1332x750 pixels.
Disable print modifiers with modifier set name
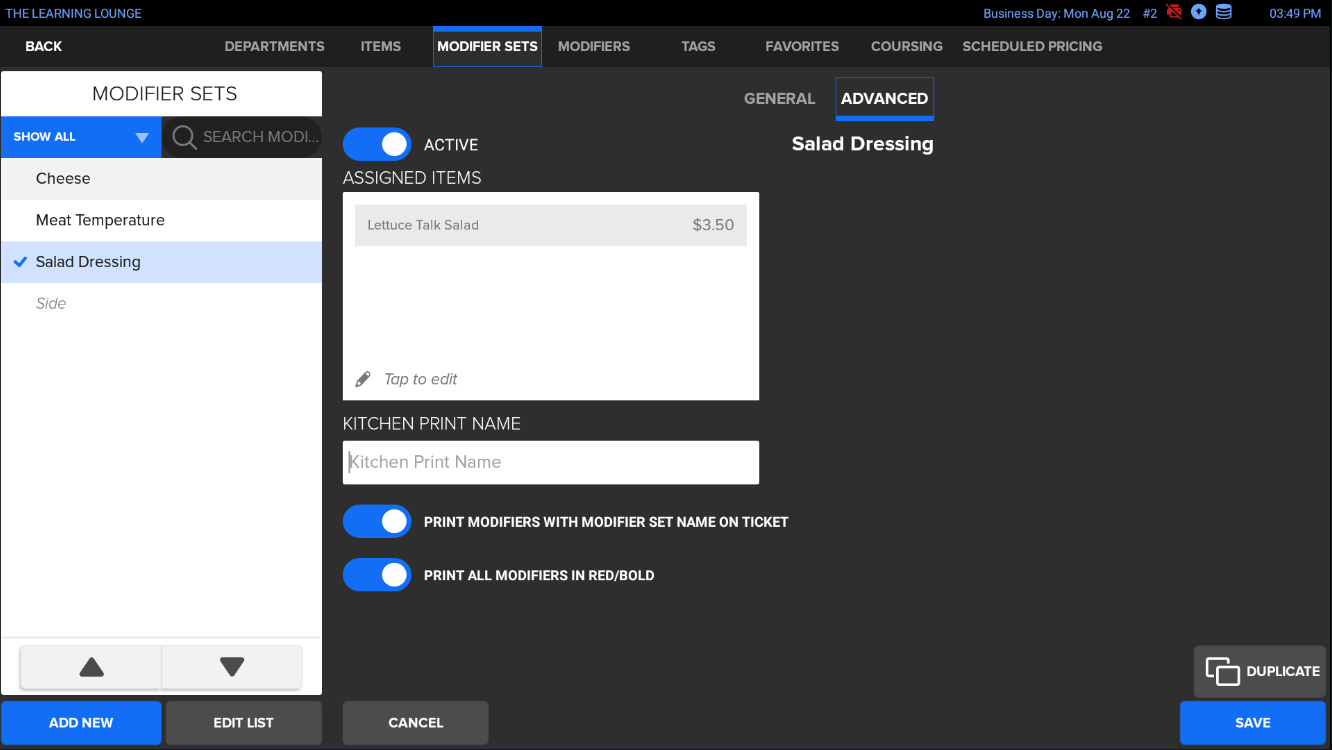[377, 521]
